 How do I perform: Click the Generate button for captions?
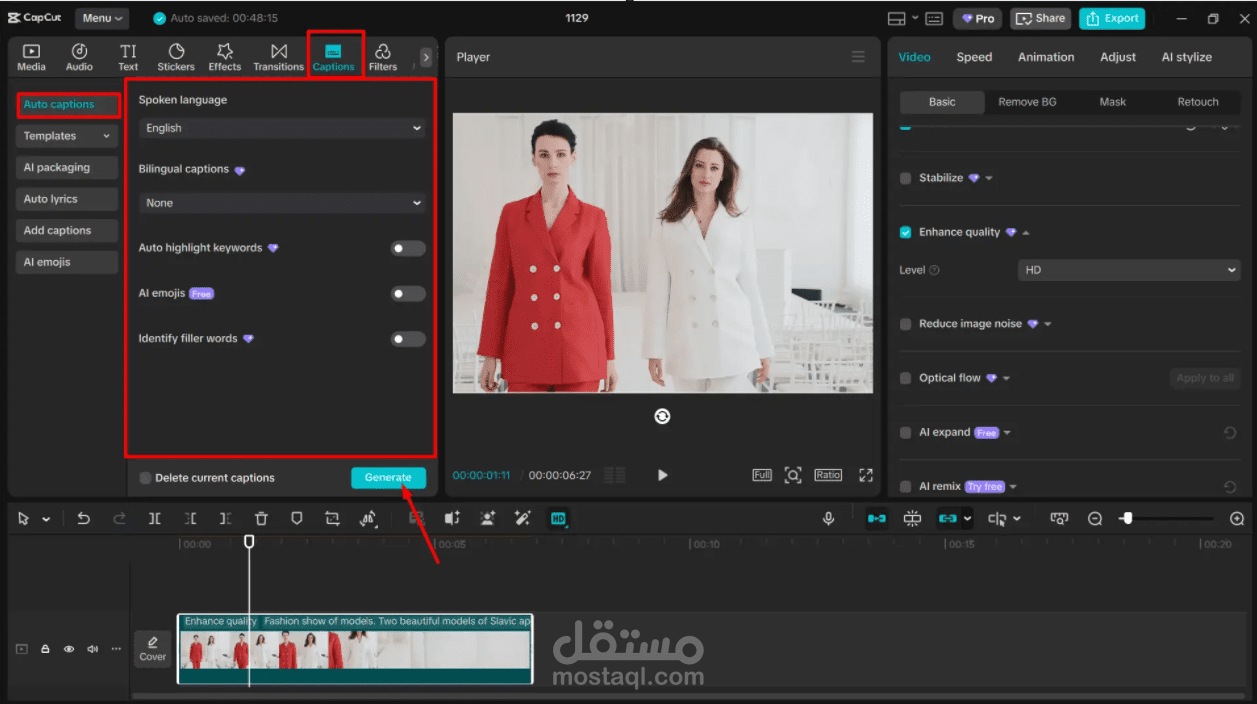pos(389,478)
